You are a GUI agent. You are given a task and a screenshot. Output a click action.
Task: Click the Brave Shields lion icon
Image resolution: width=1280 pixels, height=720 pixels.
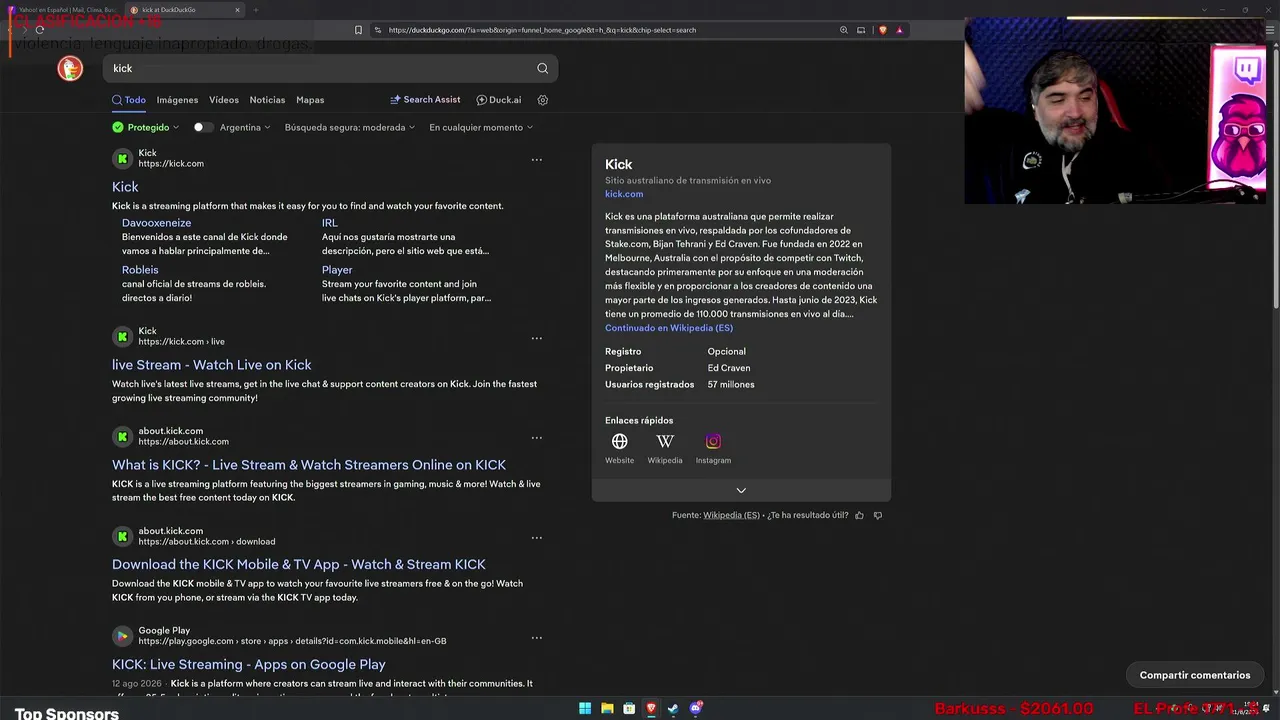pos(882,30)
